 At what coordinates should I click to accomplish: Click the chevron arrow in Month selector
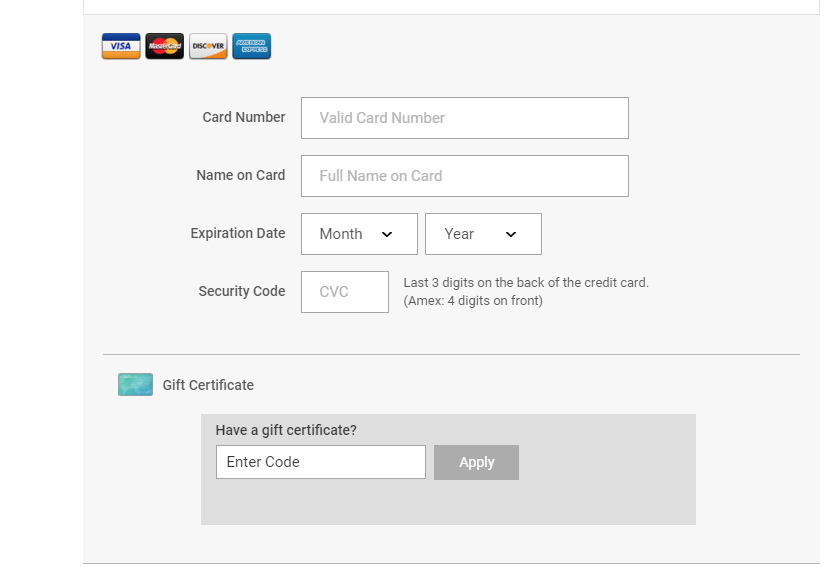[387, 234]
